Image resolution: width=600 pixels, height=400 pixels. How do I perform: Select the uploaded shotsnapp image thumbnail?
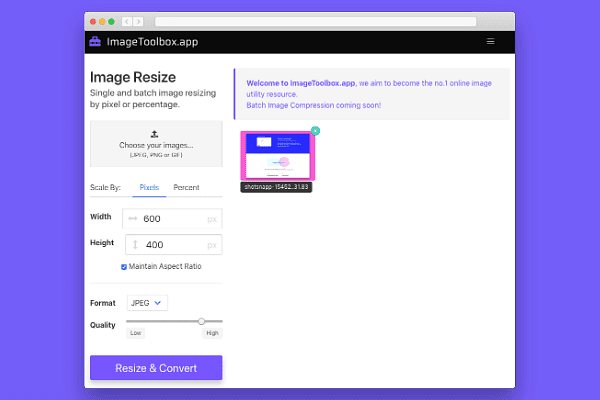pyautogui.click(x=278, y=155)
